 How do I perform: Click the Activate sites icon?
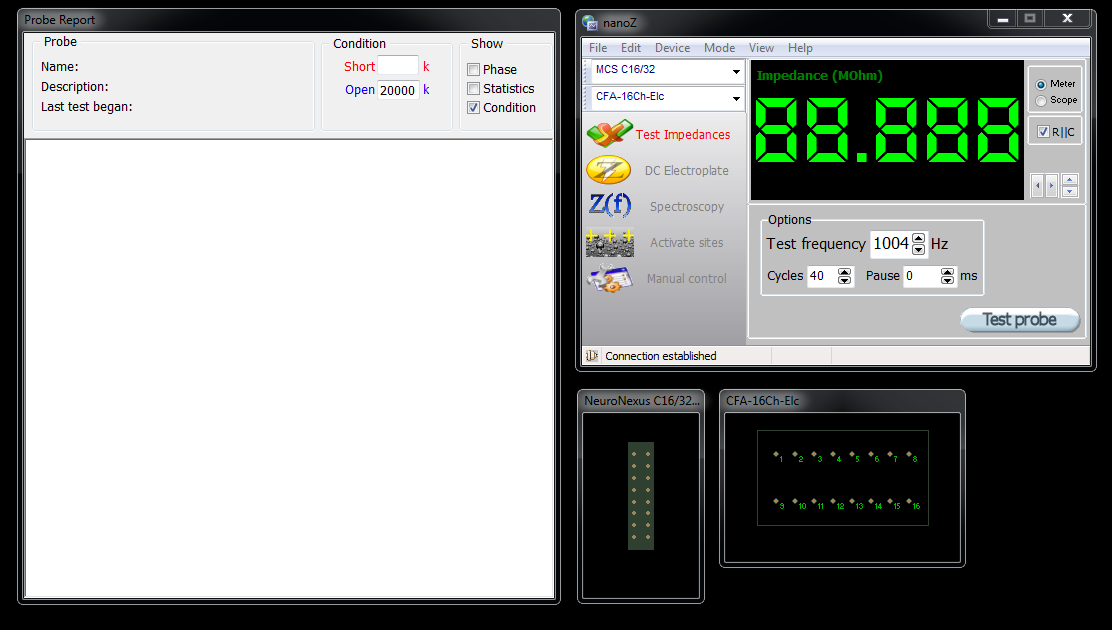click(609, 243)
